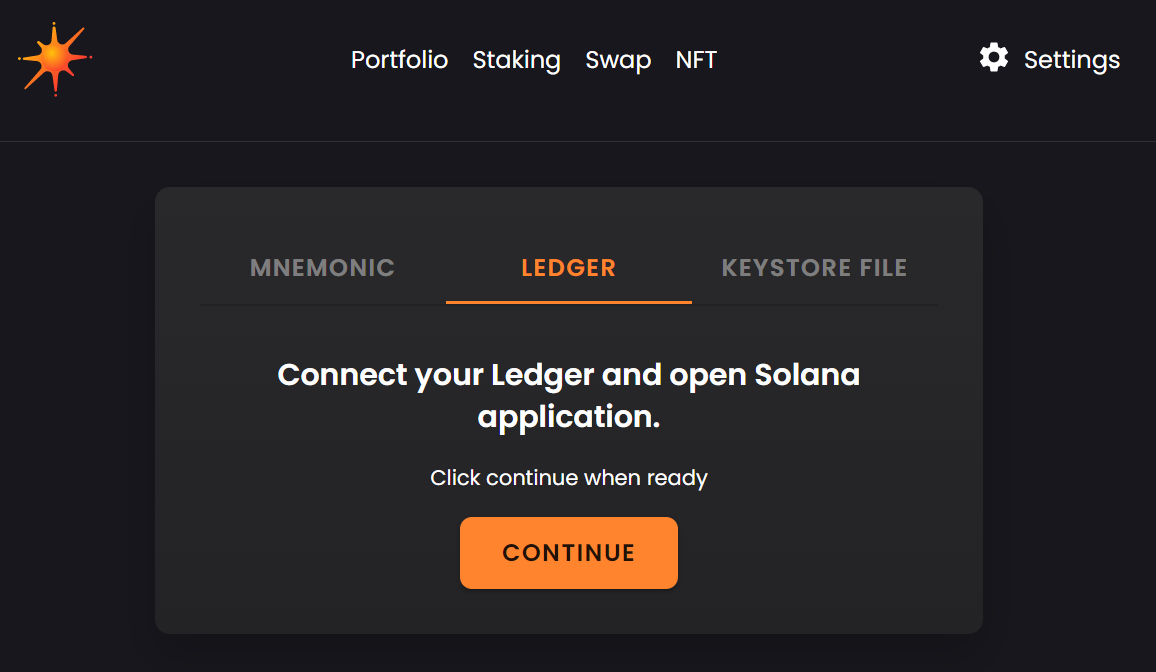Click the word 'Ledger' in the heading
Screen dimensions: 1156x672
pos(543,375)
